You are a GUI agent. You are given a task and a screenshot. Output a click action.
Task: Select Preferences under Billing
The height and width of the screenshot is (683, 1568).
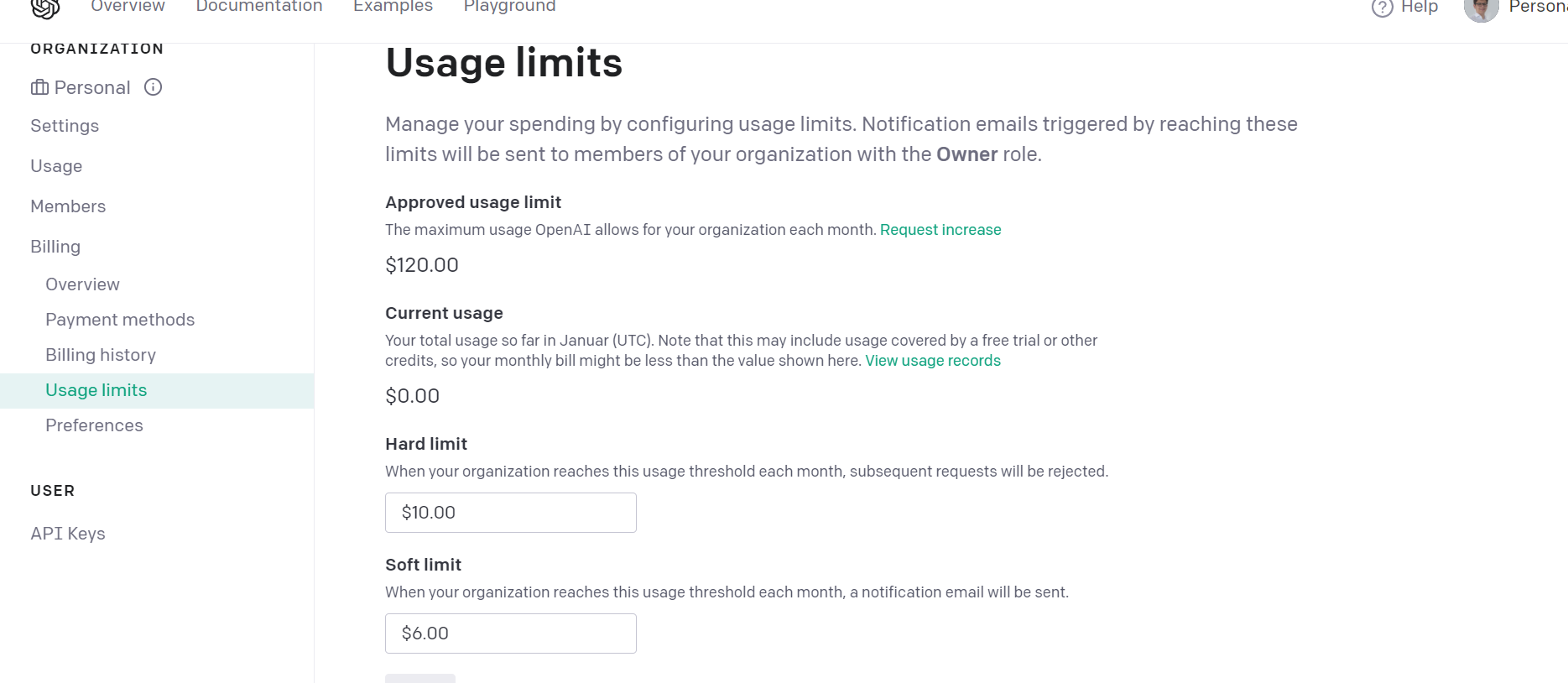(94, 425)
